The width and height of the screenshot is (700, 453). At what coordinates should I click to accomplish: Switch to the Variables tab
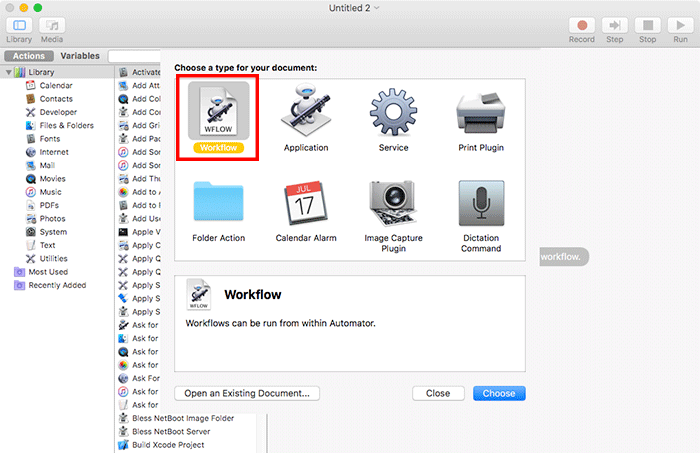tap(80, 56)
